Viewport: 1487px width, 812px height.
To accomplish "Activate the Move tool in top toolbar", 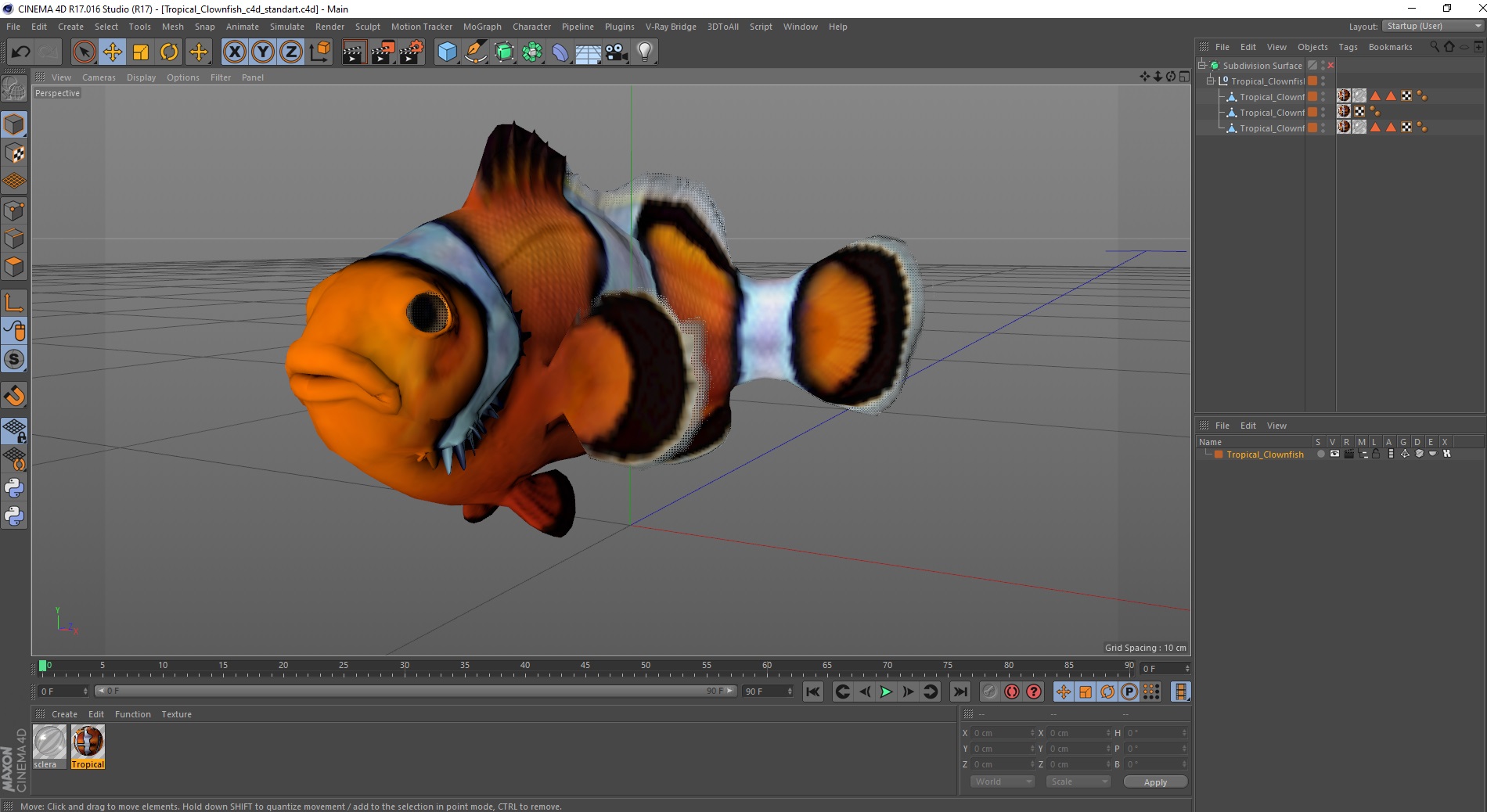I will (112, 52).
